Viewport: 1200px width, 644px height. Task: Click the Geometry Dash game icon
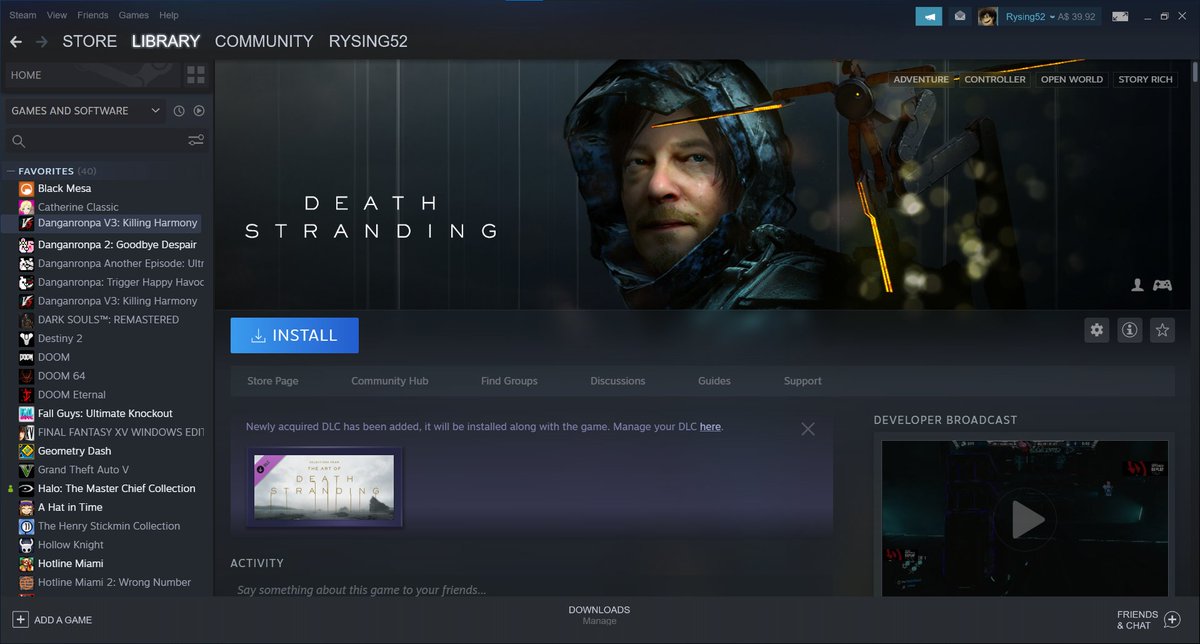point(27,451)
